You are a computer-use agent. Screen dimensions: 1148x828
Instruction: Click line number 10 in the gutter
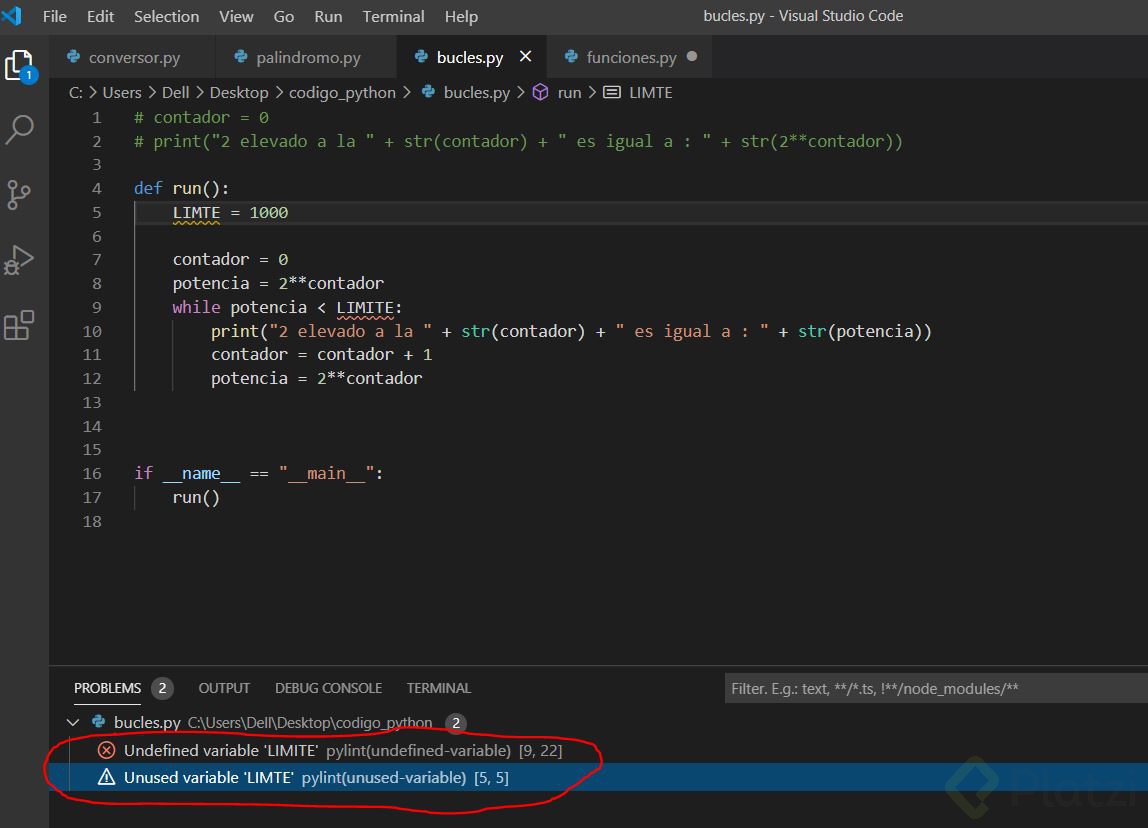click(x=92, y=331)
